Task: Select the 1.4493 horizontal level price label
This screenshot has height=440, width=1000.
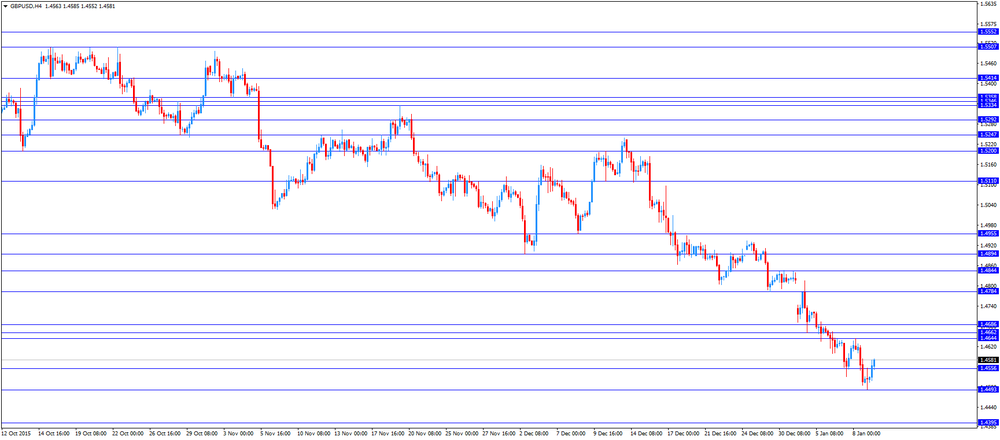Action: [x=988, y=389]
